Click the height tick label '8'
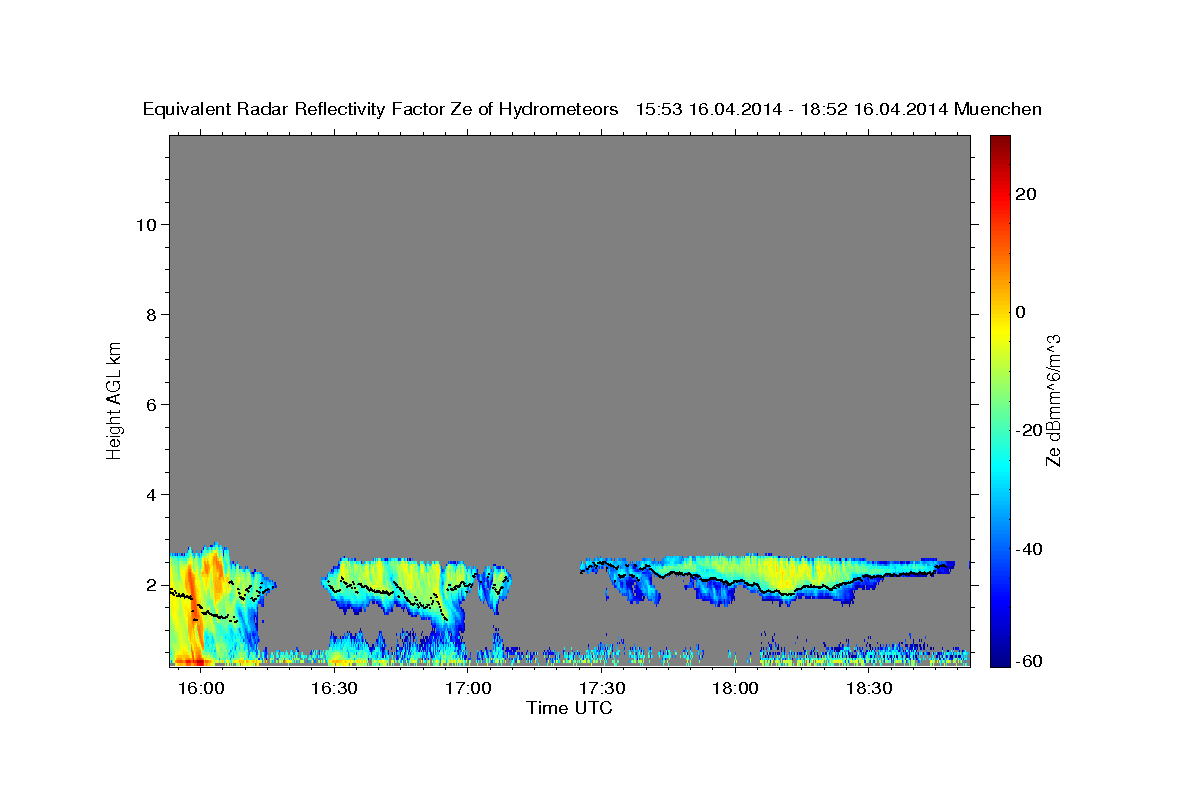This screenshot has width=1200, height=800. 151,314
